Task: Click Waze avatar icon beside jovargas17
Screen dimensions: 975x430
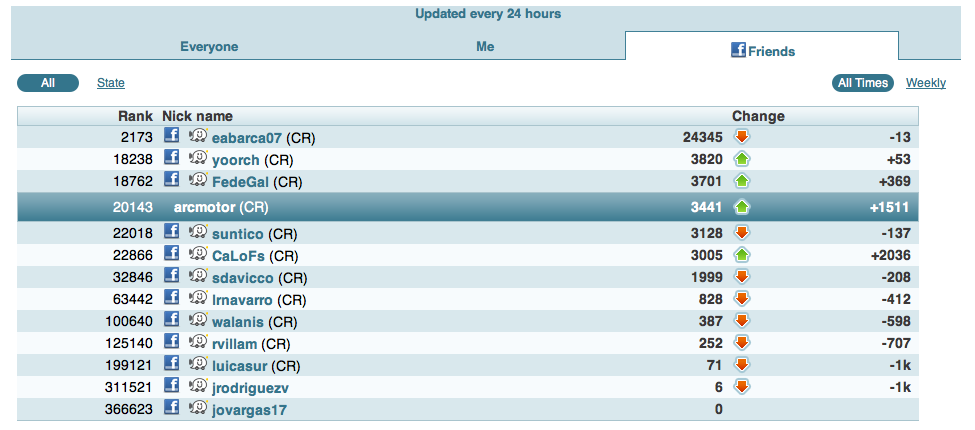Action: click(x=197, y=407)
